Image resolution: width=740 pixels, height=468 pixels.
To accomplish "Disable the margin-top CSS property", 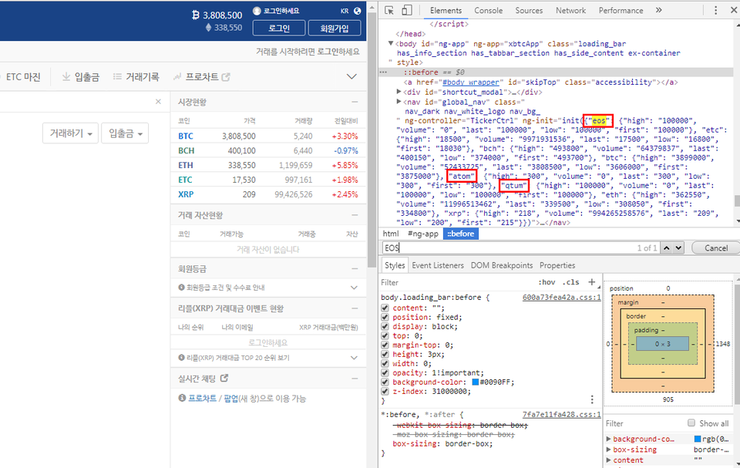I will click(385, 345).
